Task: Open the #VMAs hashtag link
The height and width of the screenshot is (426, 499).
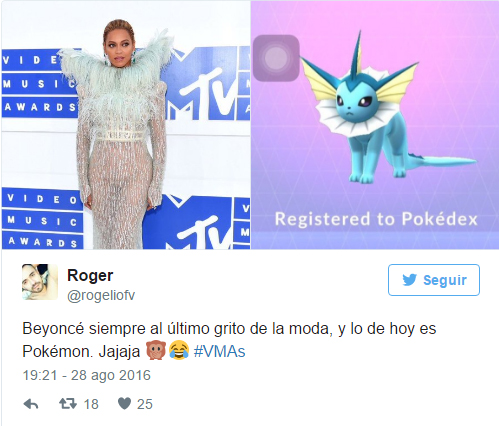Action: tap(219, 351)
